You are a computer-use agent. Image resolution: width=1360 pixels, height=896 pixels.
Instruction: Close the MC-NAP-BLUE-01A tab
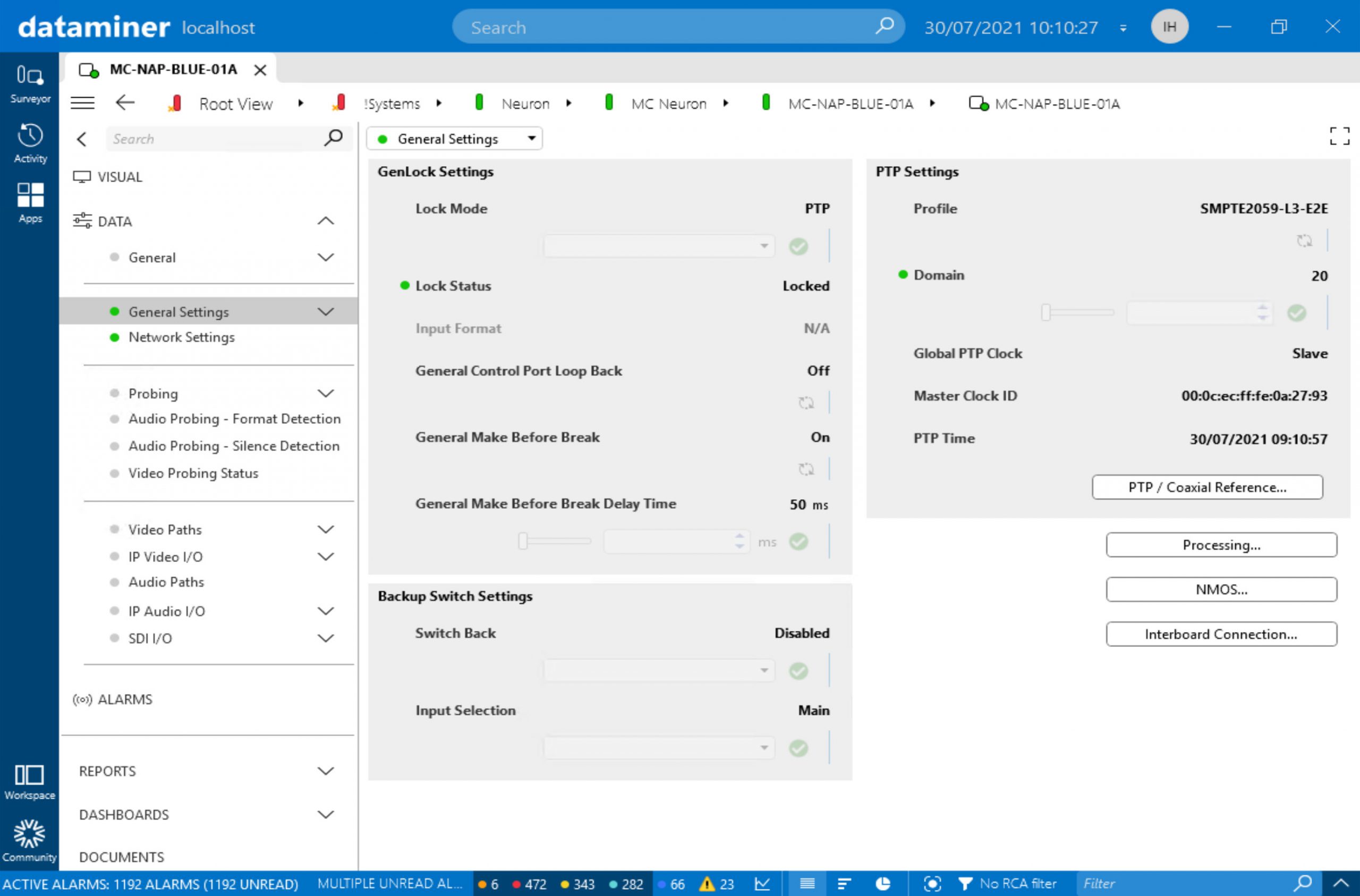pyautogui.click(x=260, y=70)
